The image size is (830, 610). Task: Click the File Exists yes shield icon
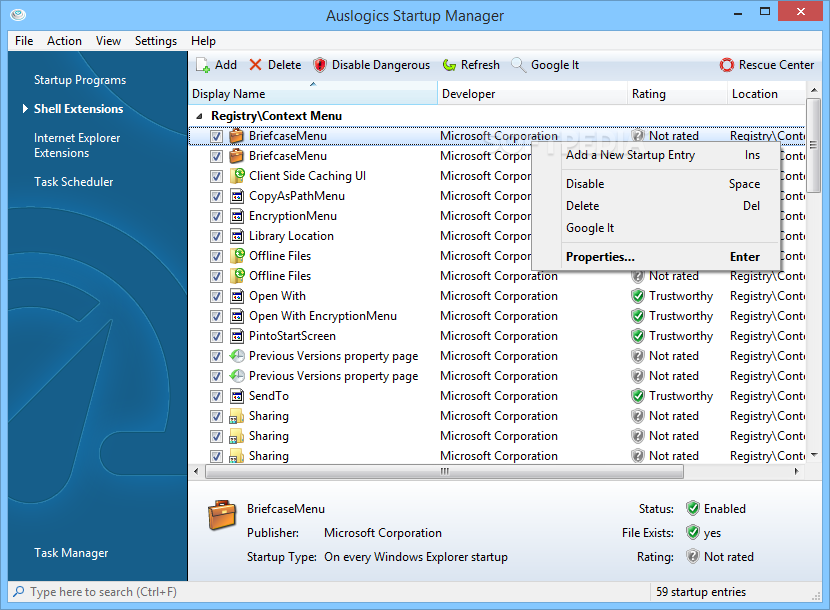pos(693,532)
